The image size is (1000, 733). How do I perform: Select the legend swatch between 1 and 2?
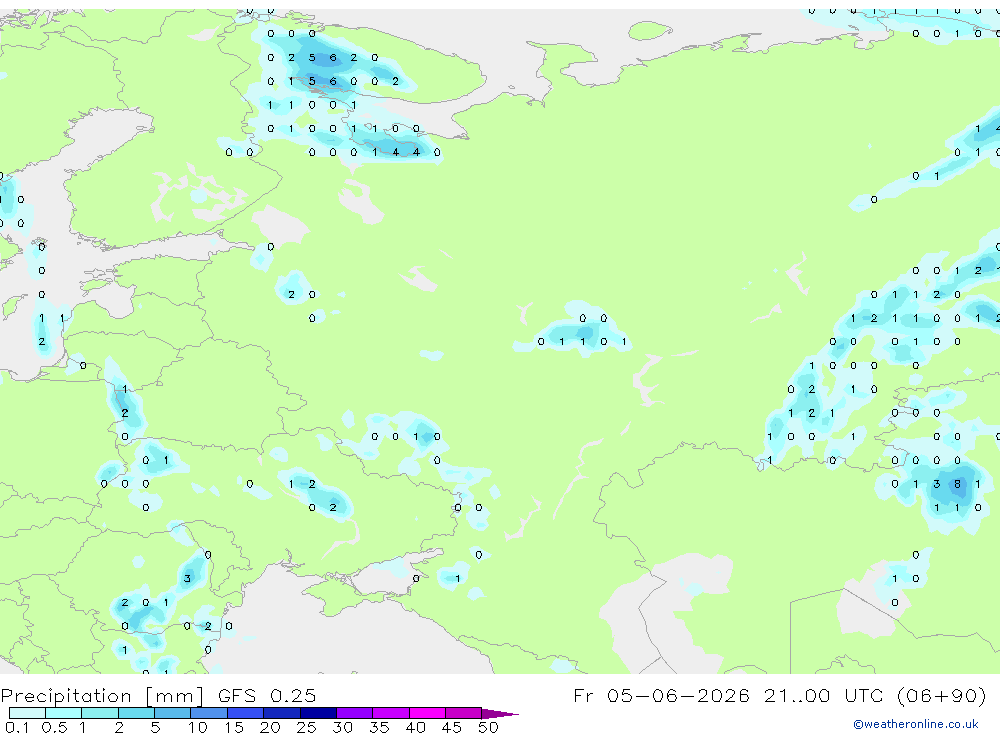coord(100,713)
